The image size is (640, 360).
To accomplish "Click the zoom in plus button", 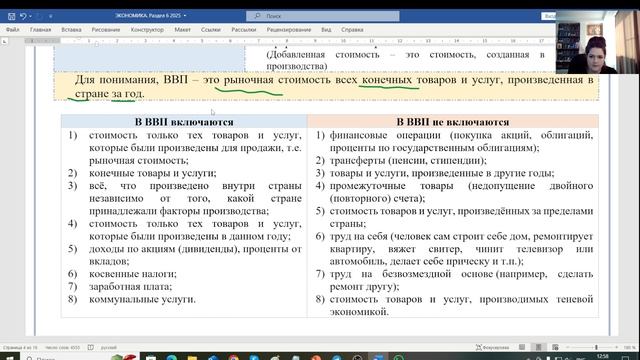I will (x=617, y=347).
